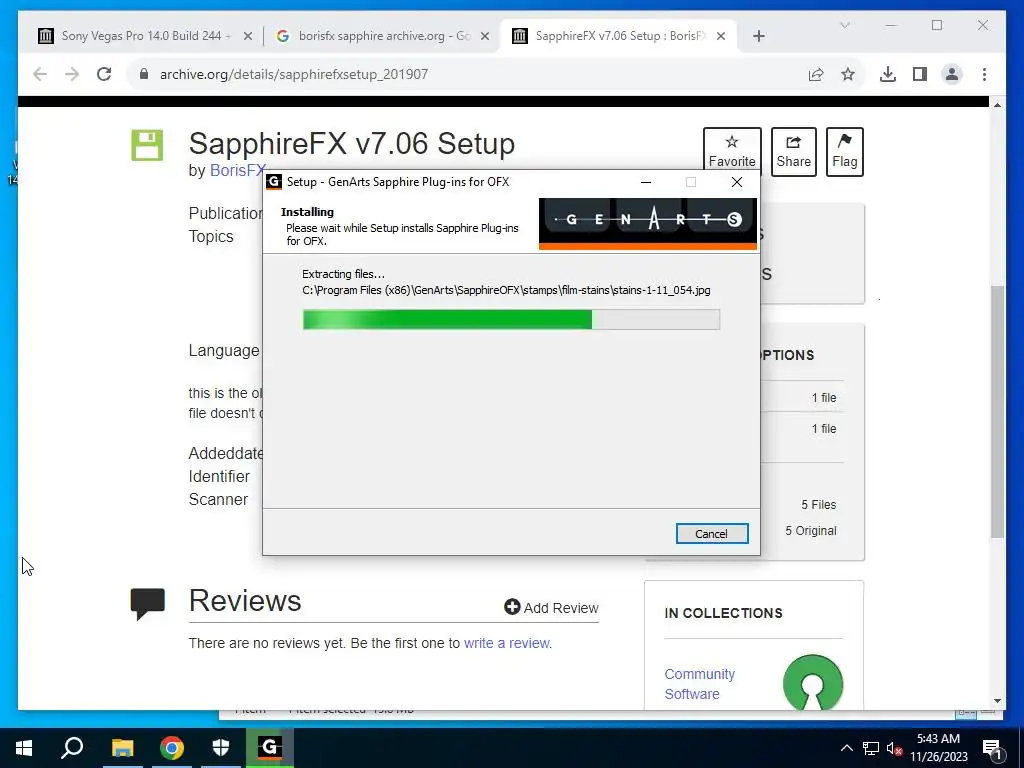Bookmark this page with star icon

[848, 74]
